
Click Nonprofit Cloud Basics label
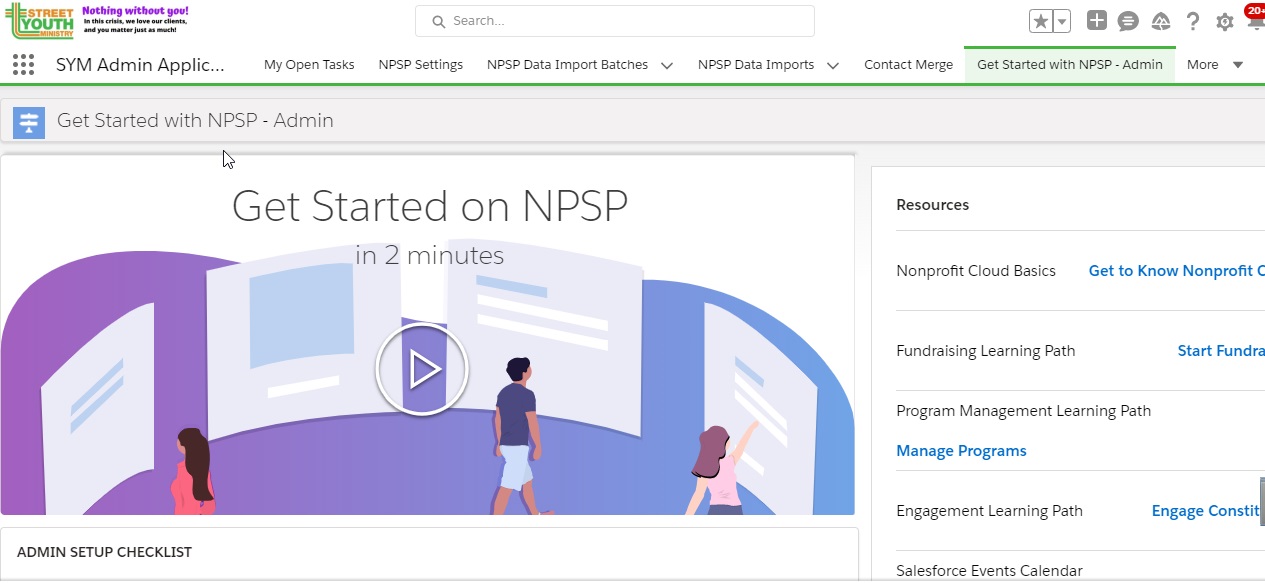(976, 271)
